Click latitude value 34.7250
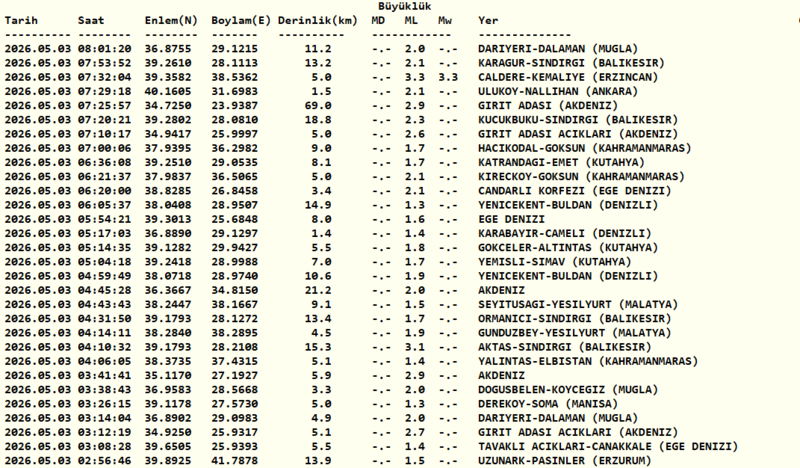This screenshot has width=800, height=468. 168,106
